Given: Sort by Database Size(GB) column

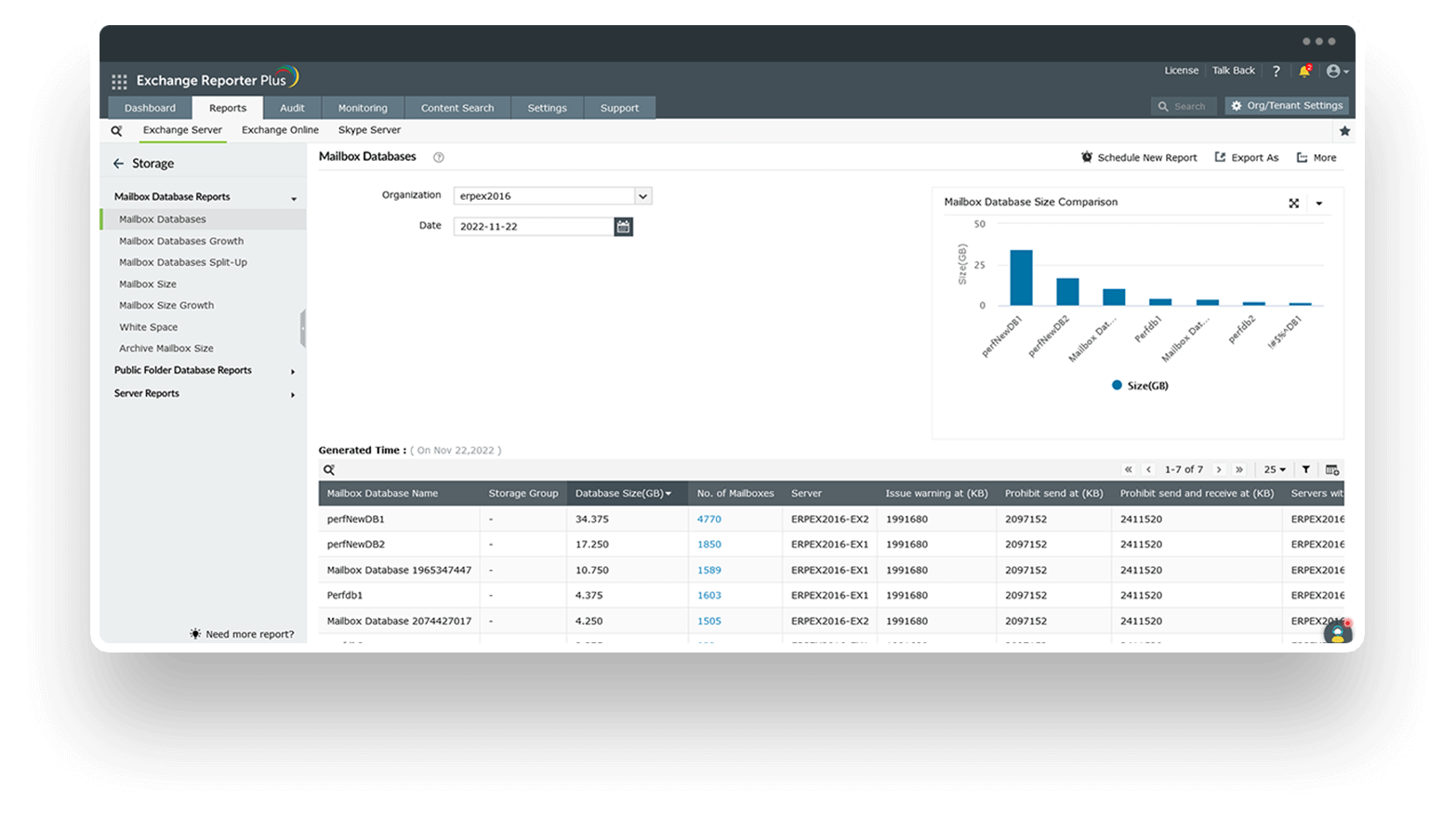Looking at the screenshot, I should click(624, 494).
